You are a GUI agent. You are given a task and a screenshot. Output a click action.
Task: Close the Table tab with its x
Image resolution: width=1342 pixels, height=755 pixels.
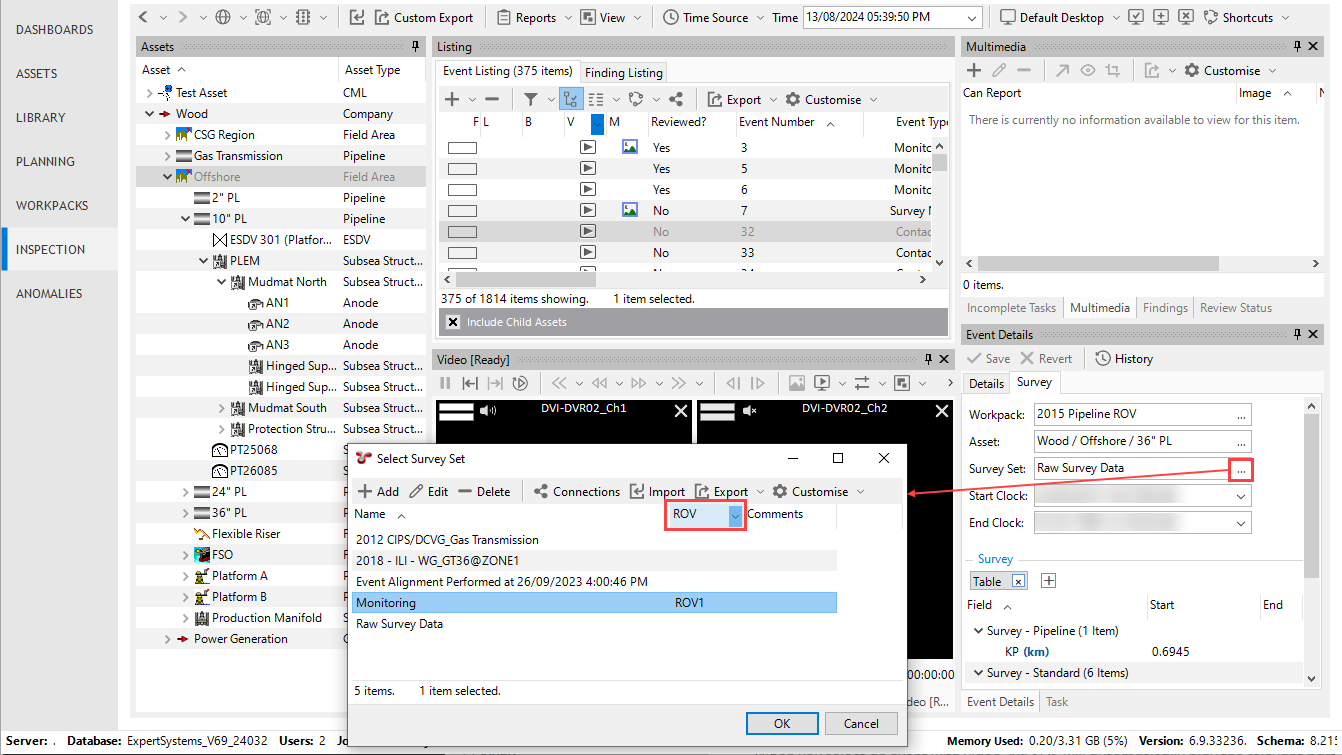(x=1017, y=581)
